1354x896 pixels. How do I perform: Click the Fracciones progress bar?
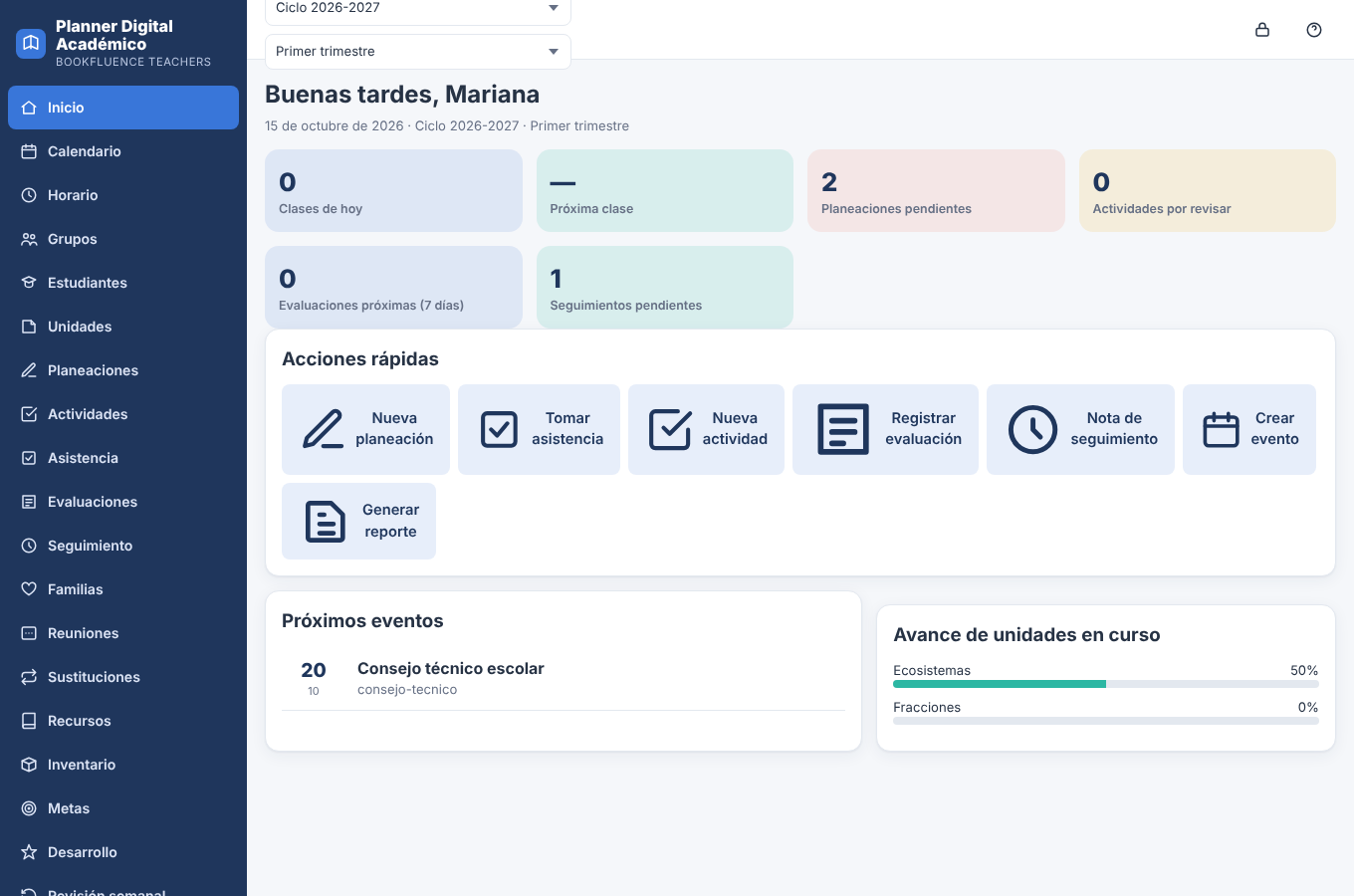pos(1106,721)
